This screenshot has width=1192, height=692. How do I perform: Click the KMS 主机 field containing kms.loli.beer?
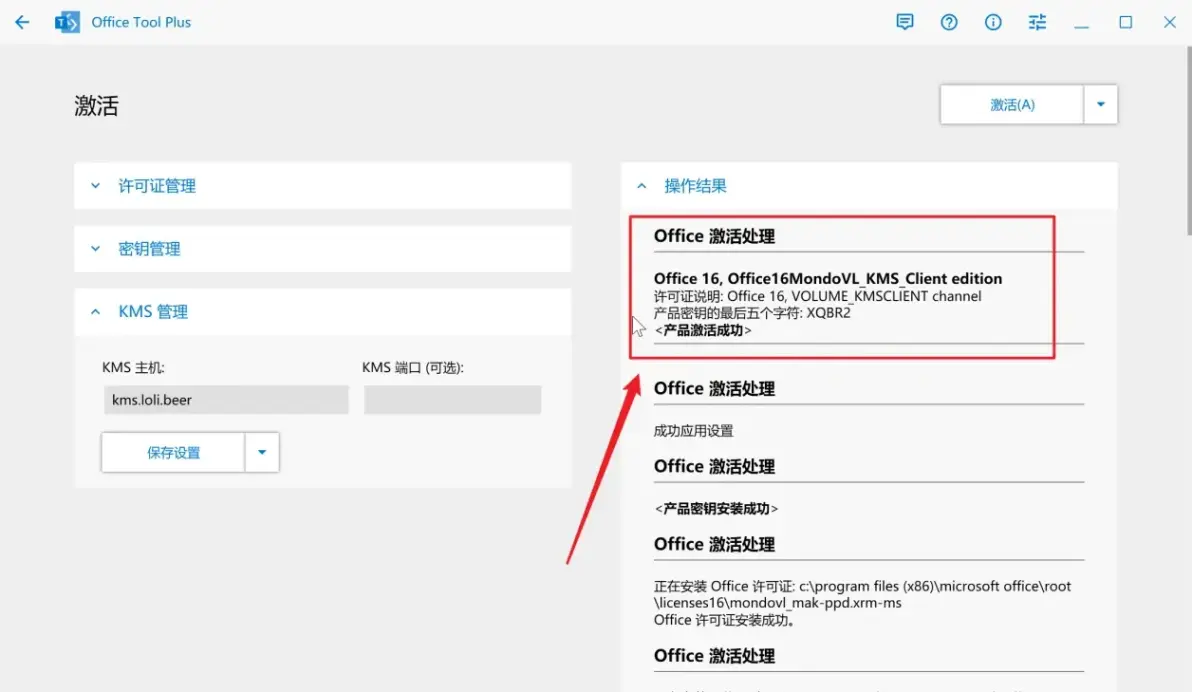[226, 400]
